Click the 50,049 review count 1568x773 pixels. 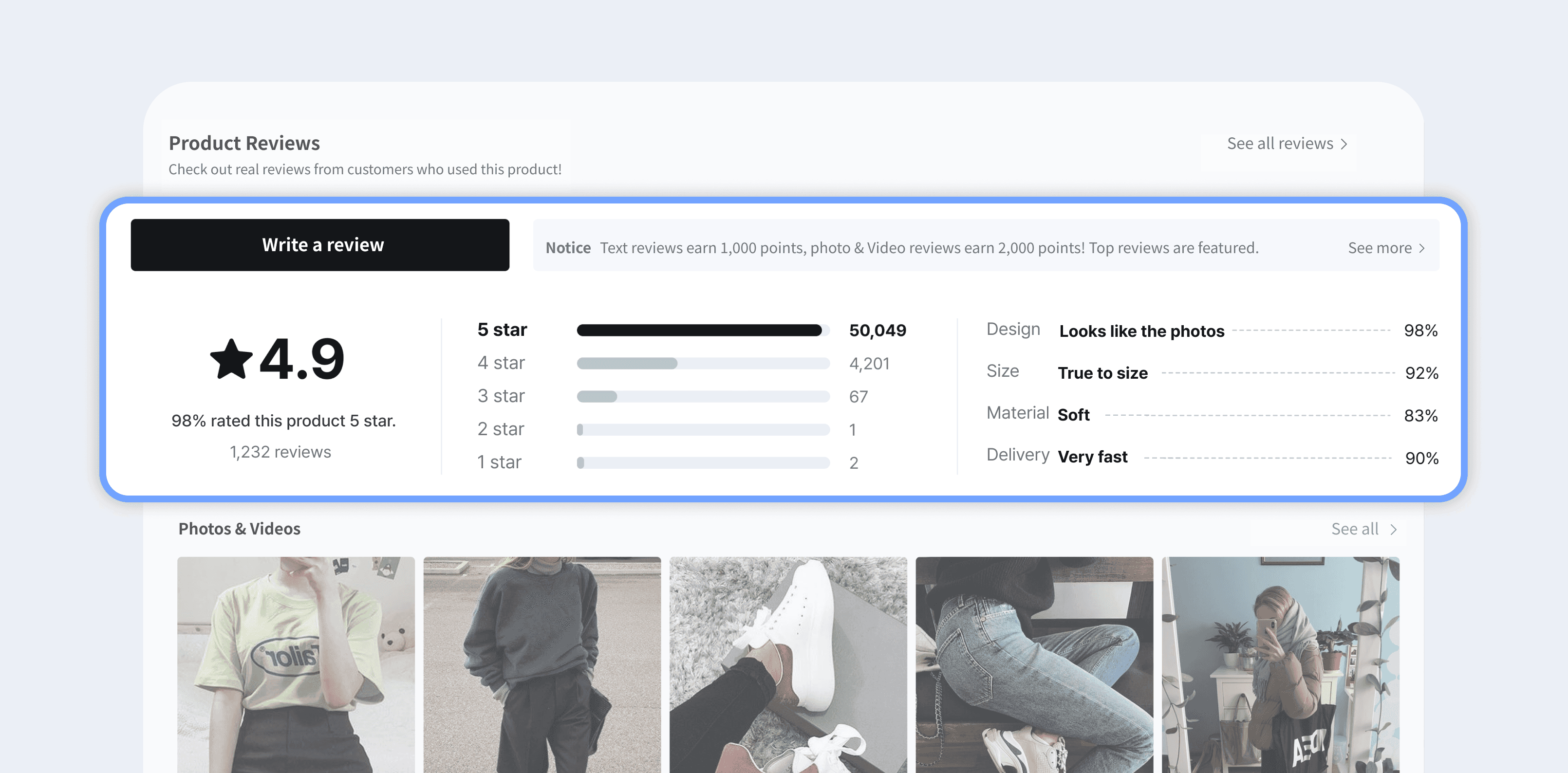pyautogui.click(x=877, y=331)
